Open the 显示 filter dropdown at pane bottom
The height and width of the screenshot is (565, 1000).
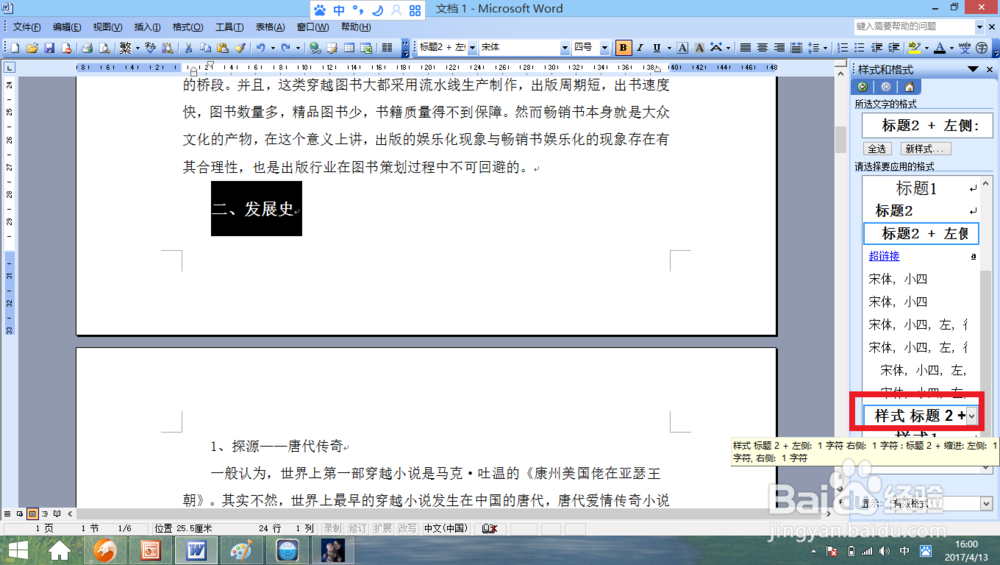pyautogui.click(x=986, y=504)
